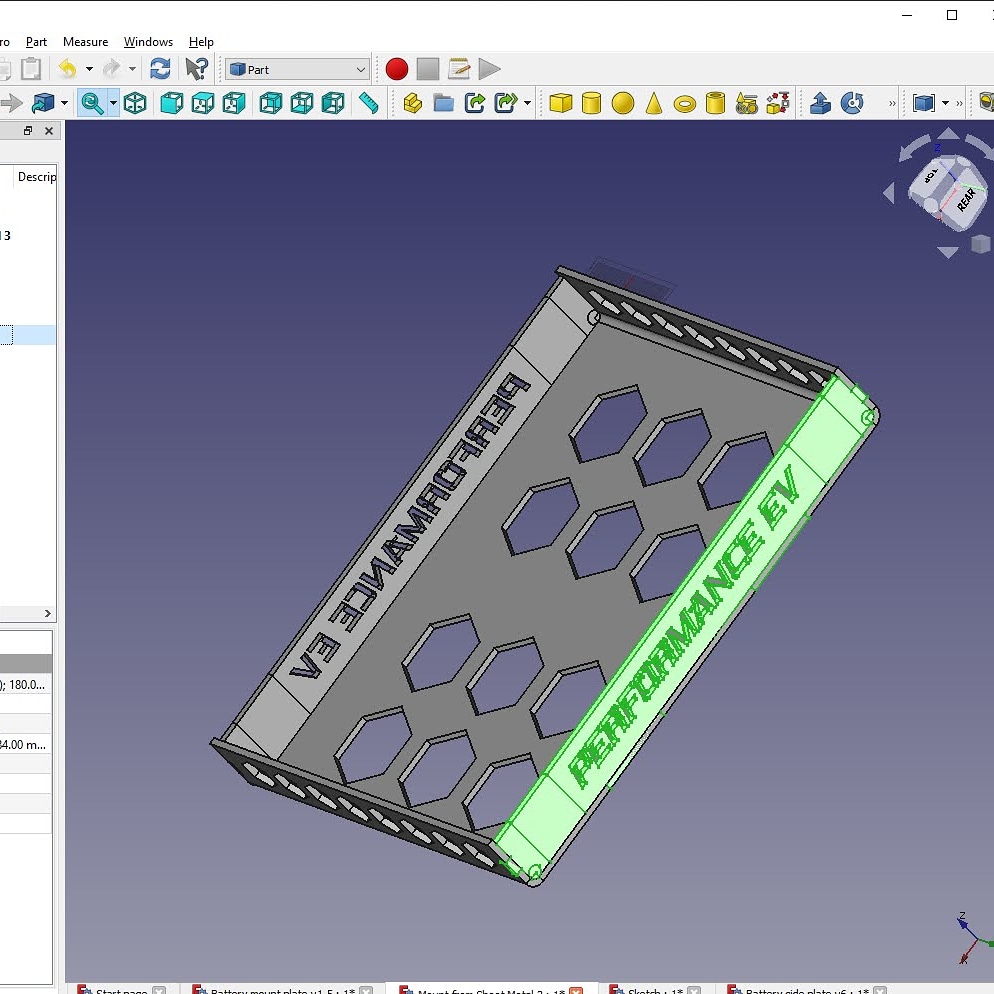994x994 pixels.
Task: Click the grey Stop macro recording square
Action: pos(428,69)
